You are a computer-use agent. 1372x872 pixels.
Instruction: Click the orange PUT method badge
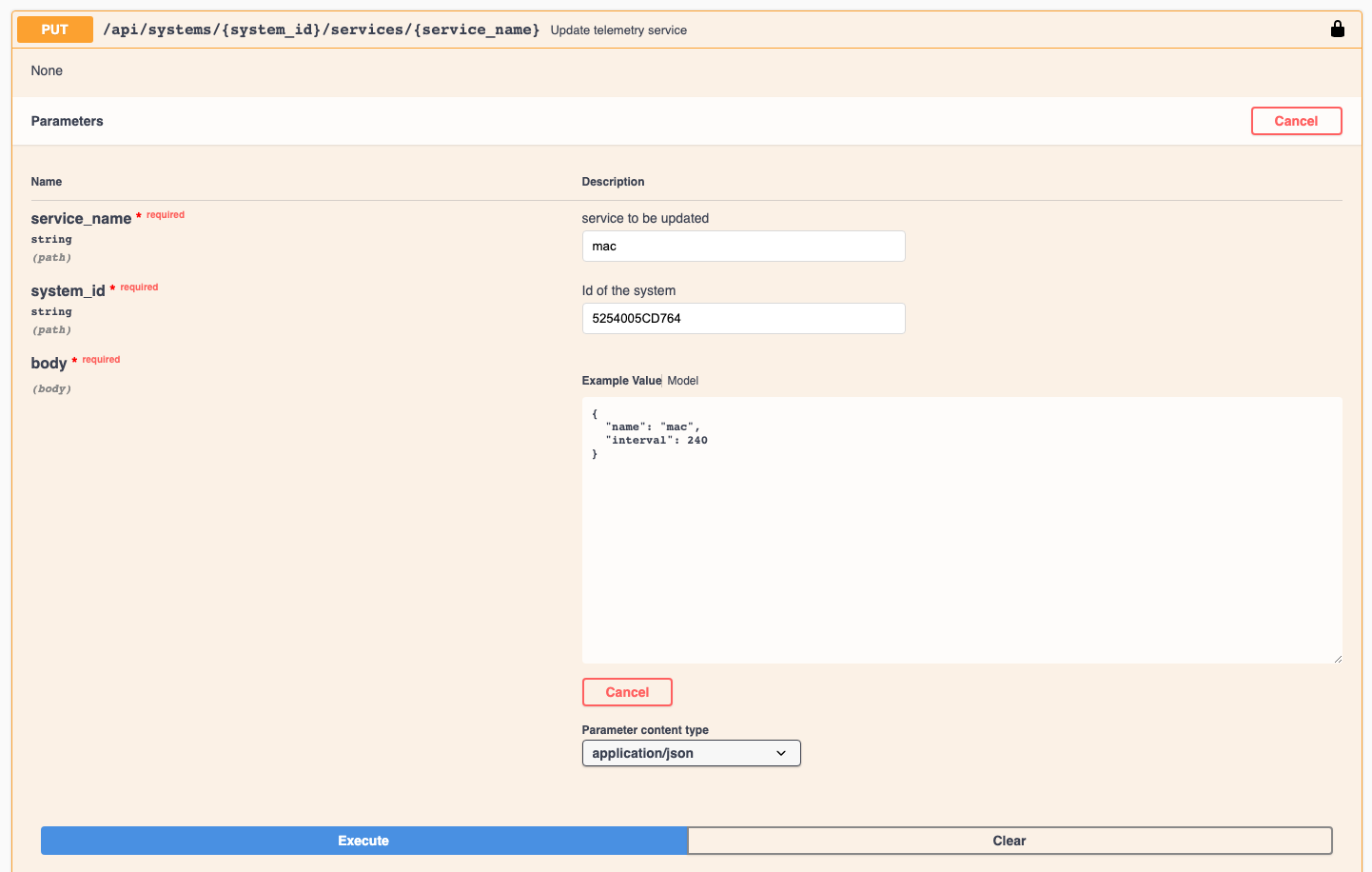(x=53, y=30)
